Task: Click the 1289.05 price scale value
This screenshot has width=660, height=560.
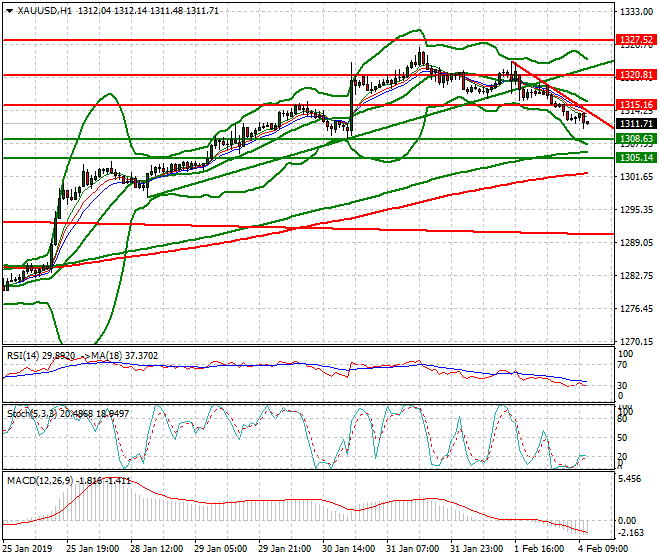Action: tap(637, 243)
